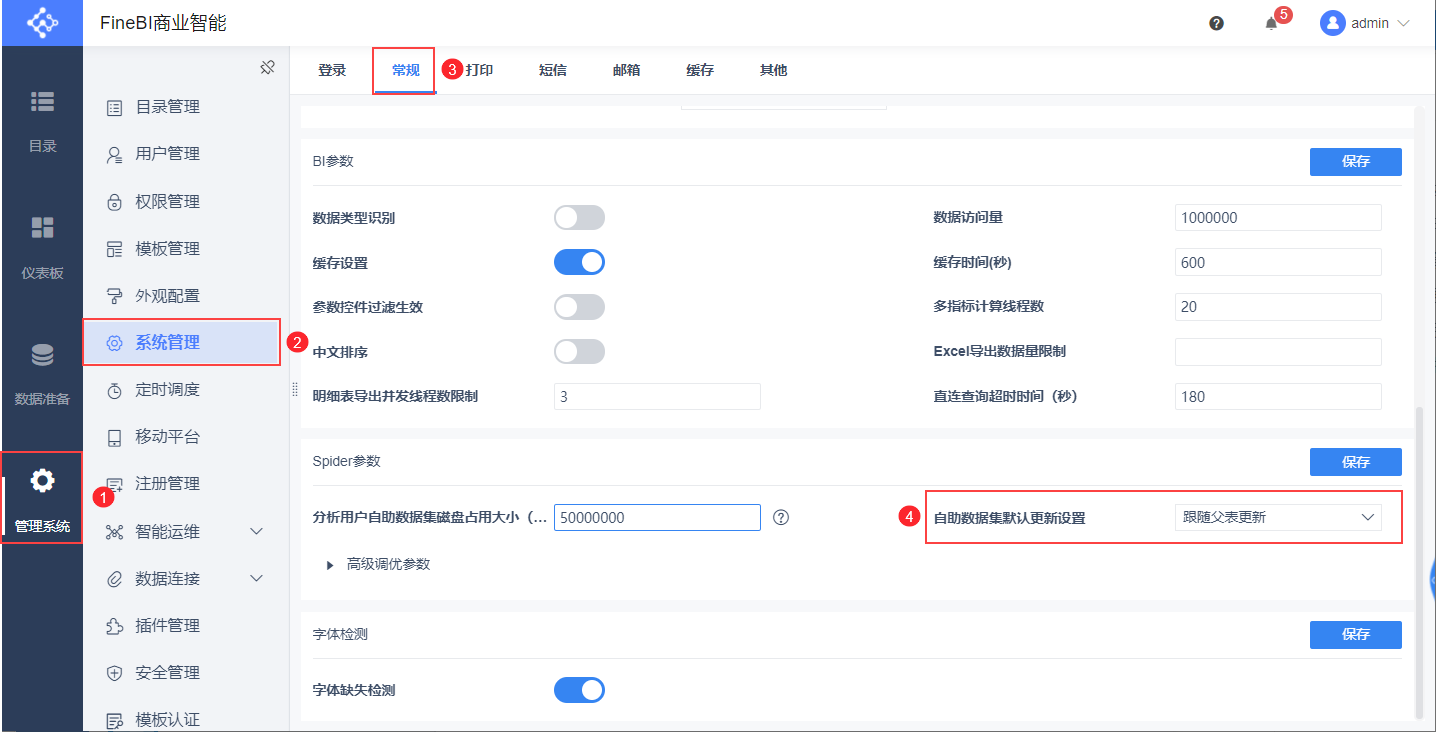Enable the 中文排序 switch
The width and height of the screenshot is (1436, 732).
coord(579,352)
